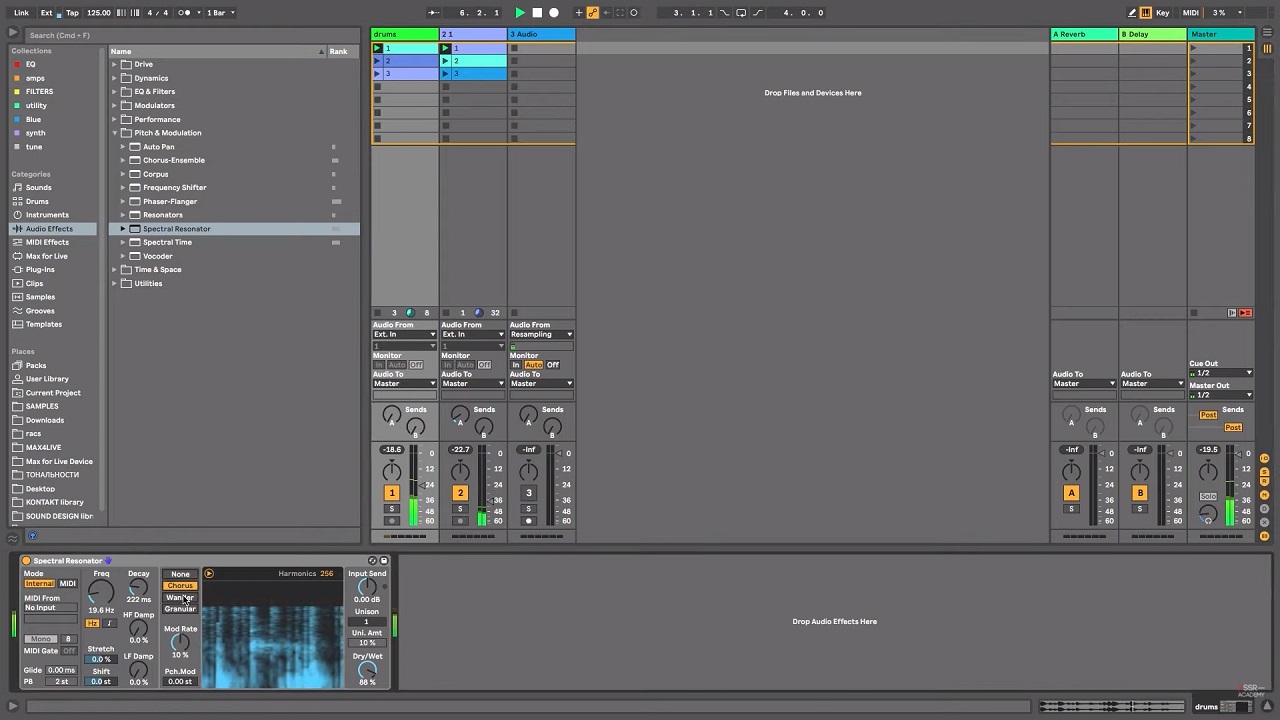Disable track 2 activator button

[460, 493]
